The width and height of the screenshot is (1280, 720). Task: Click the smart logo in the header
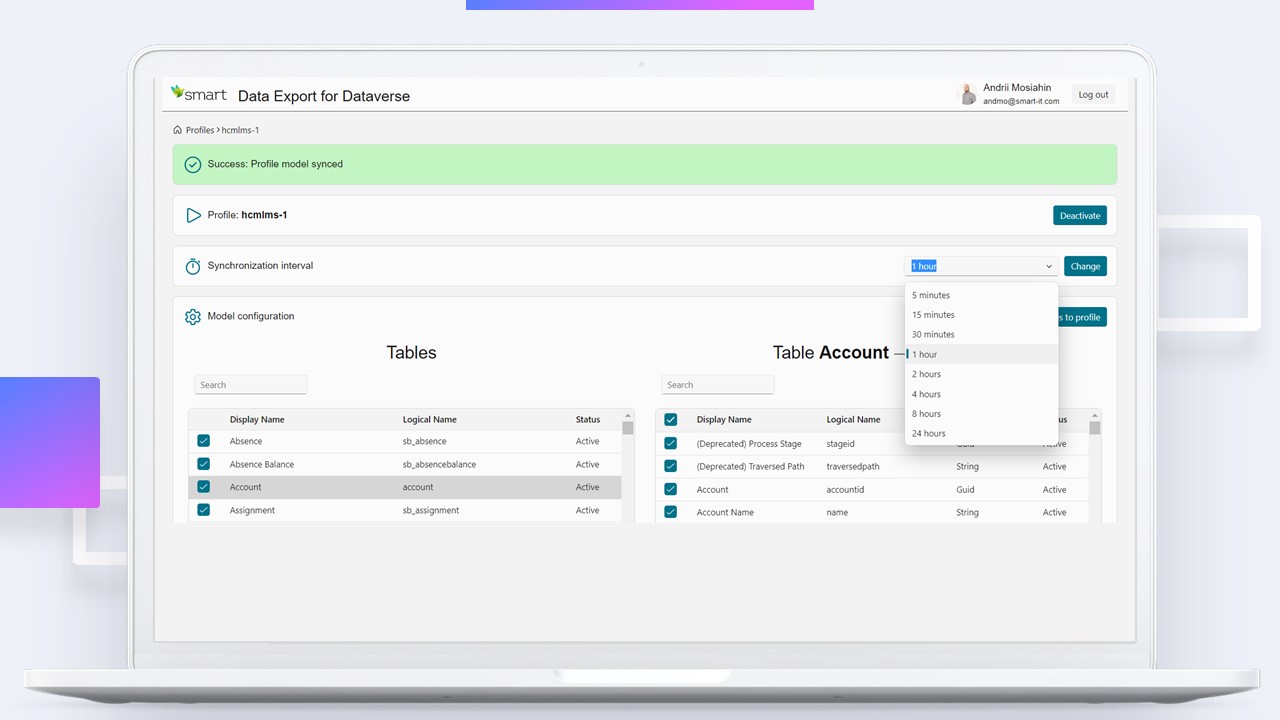pos(198,94)
